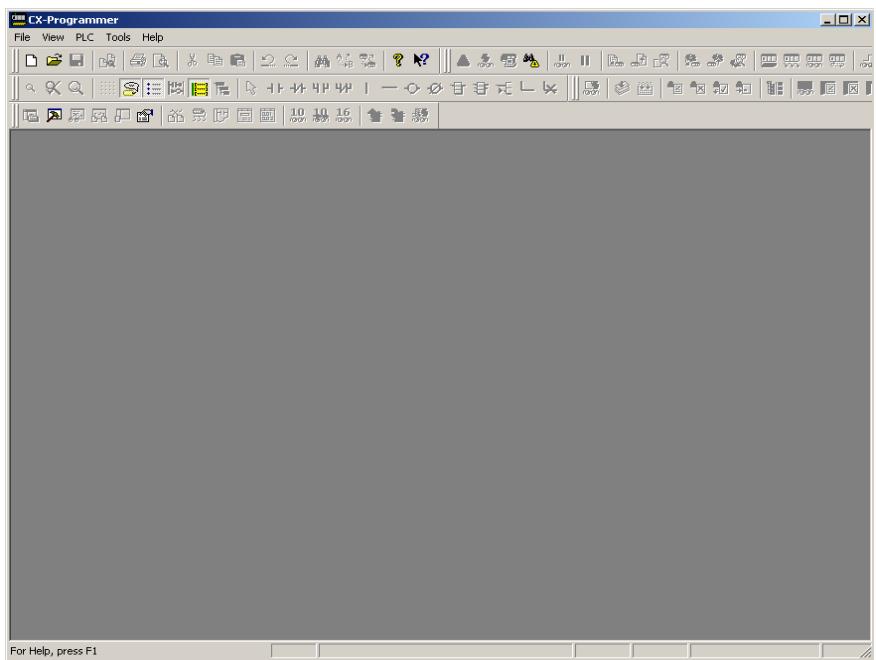Insert new open contact symbol
This screenshot has height=660, width=876.
coord(274,88)
